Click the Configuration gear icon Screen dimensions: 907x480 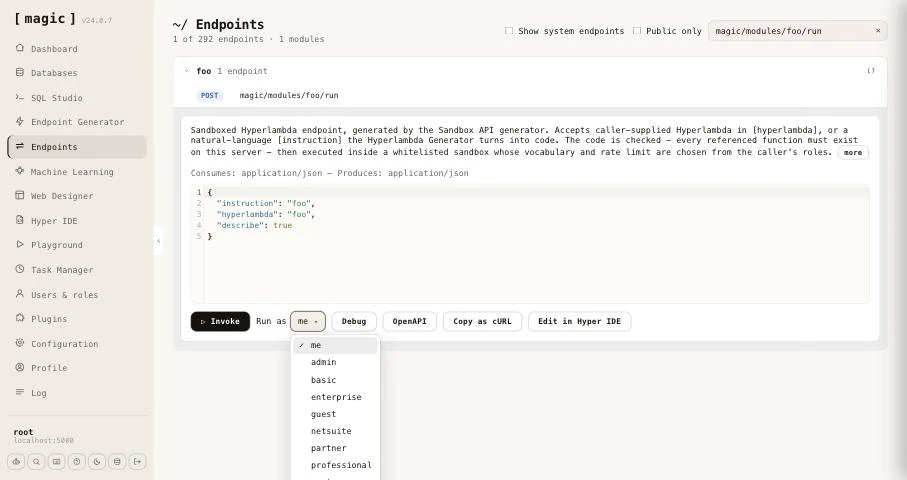(20, 343)
